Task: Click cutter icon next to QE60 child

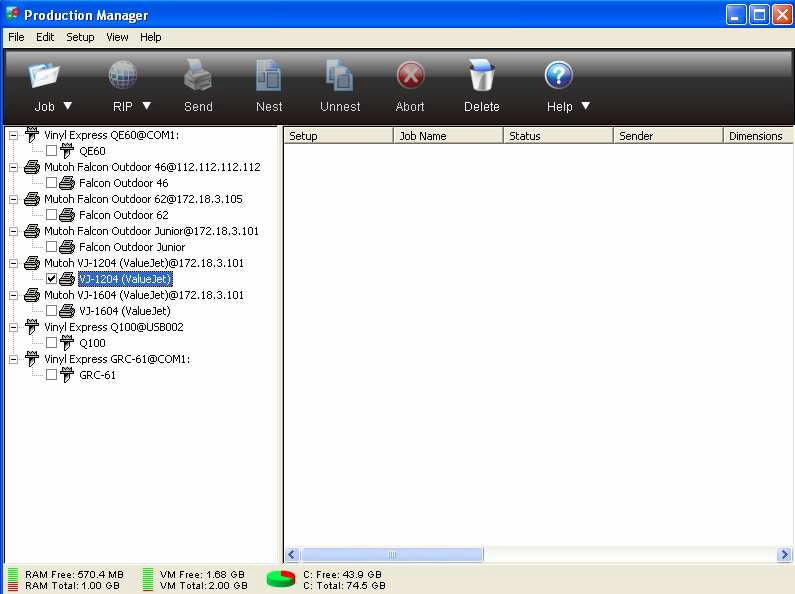Action: point(67,151)
